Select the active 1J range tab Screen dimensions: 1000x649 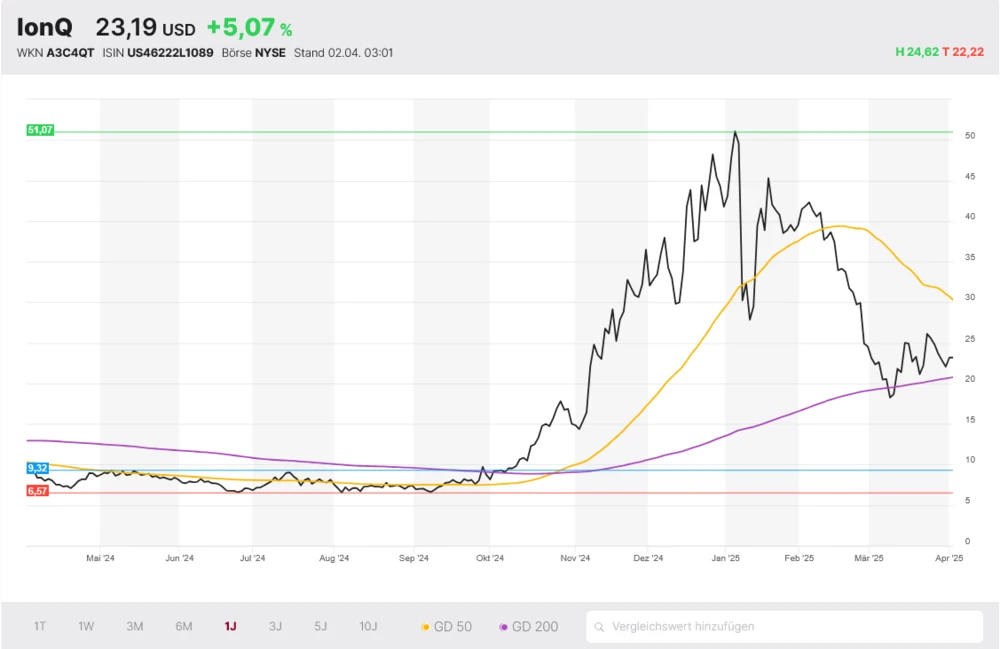tap(230, 627)
